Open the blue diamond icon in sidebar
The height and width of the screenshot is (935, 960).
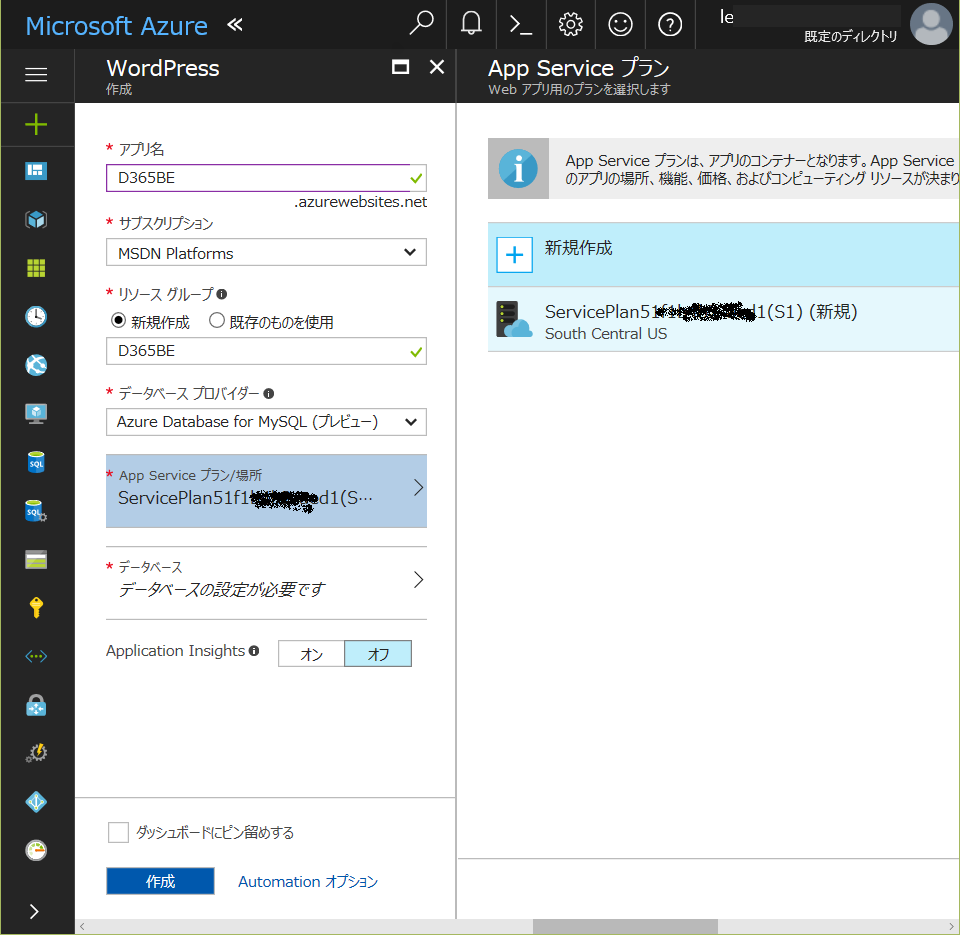pyautogui.click(x=36, y=802)
